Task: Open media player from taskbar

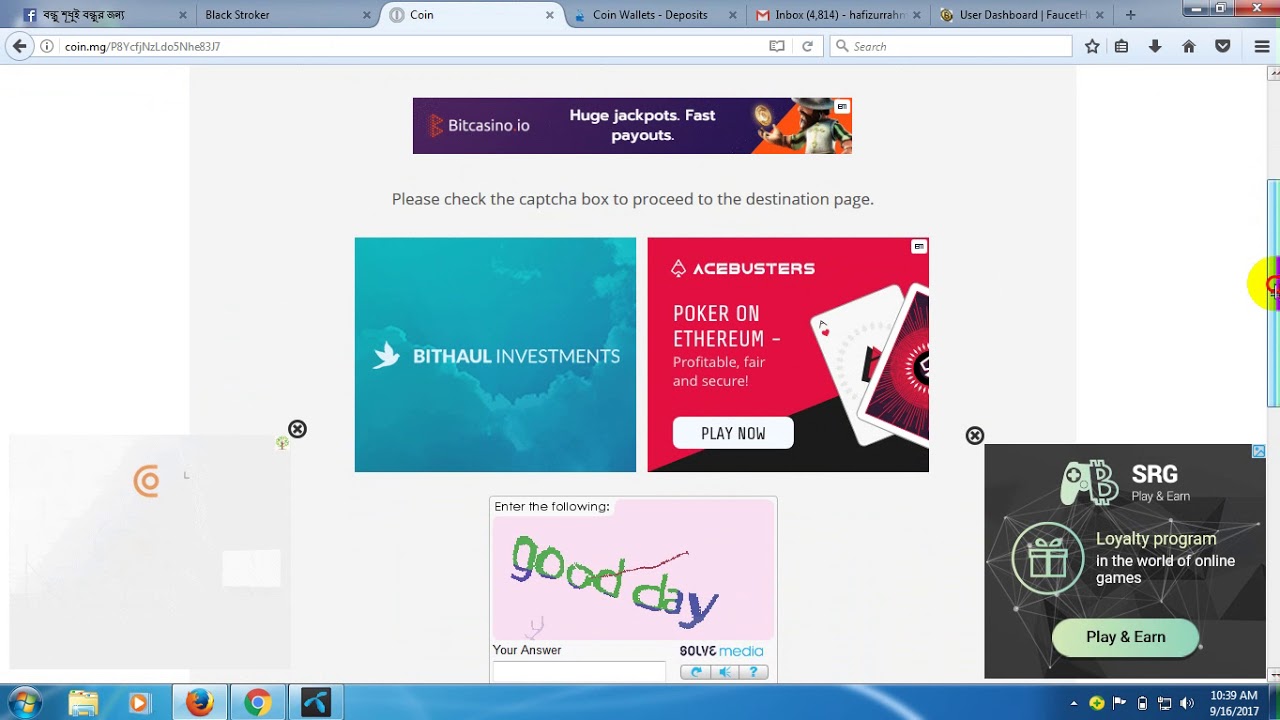Action: 139,703
